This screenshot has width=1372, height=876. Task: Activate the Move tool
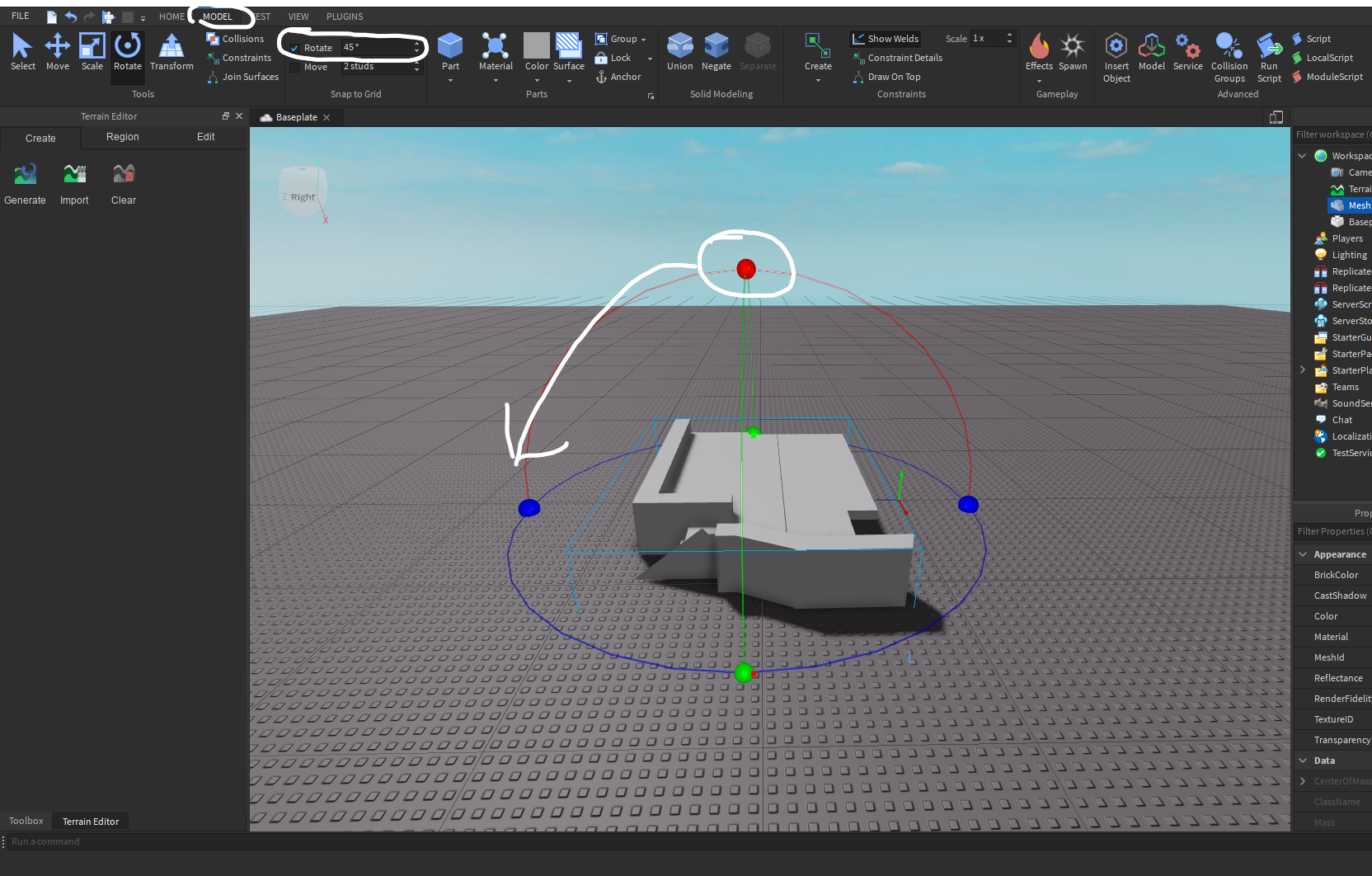(58, 51)
